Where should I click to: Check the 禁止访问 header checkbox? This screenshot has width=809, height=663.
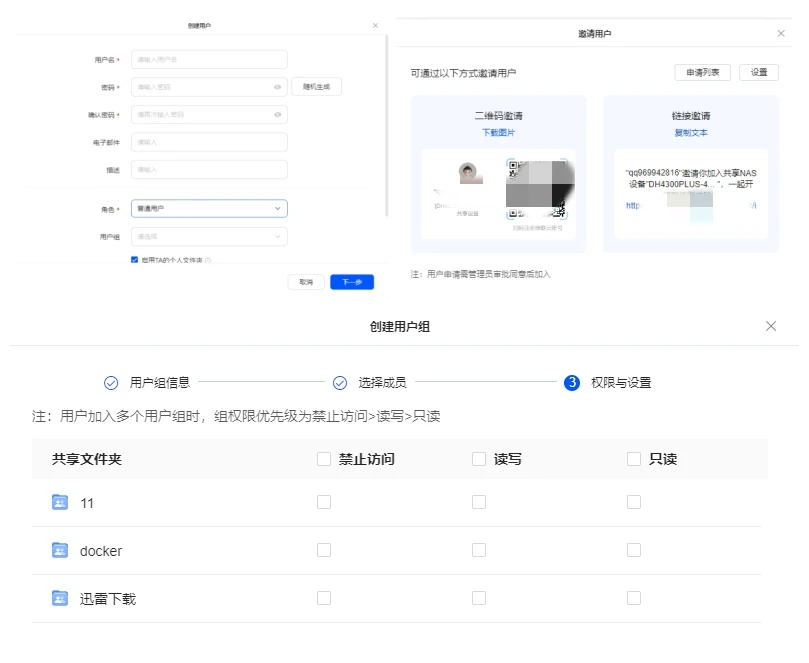tap(324, 459)
